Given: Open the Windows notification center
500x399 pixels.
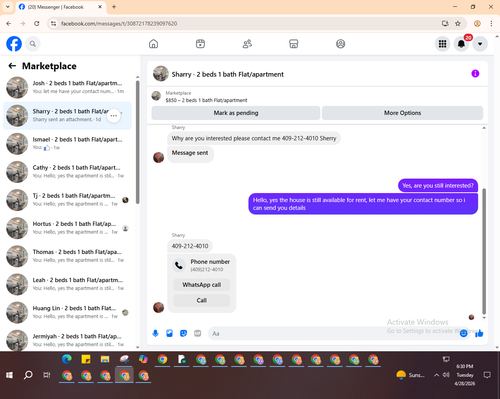Looking at the screenshot, I should pos(487,375).
